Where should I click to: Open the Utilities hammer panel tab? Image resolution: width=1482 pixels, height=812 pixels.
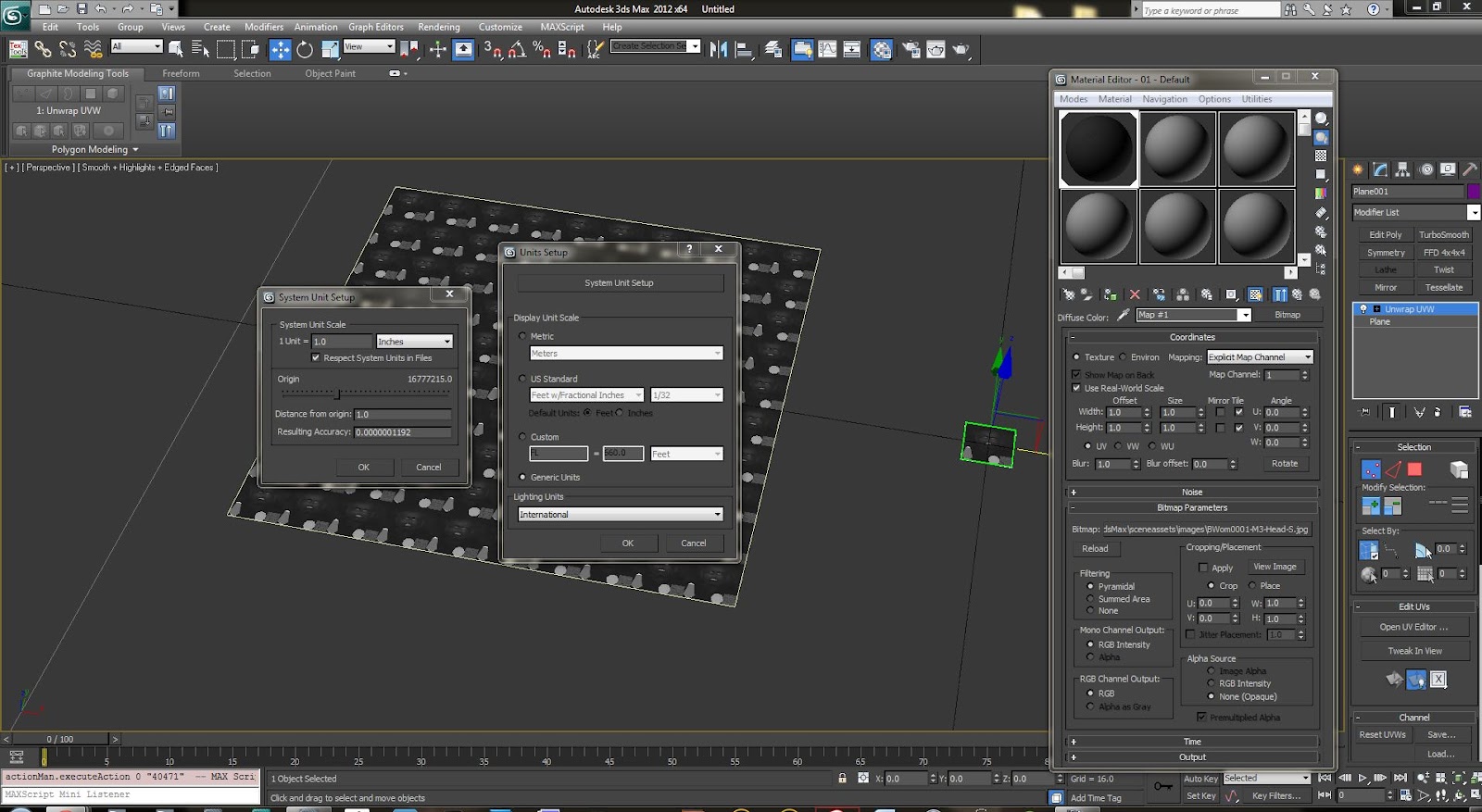click(x=1469, y=169)
